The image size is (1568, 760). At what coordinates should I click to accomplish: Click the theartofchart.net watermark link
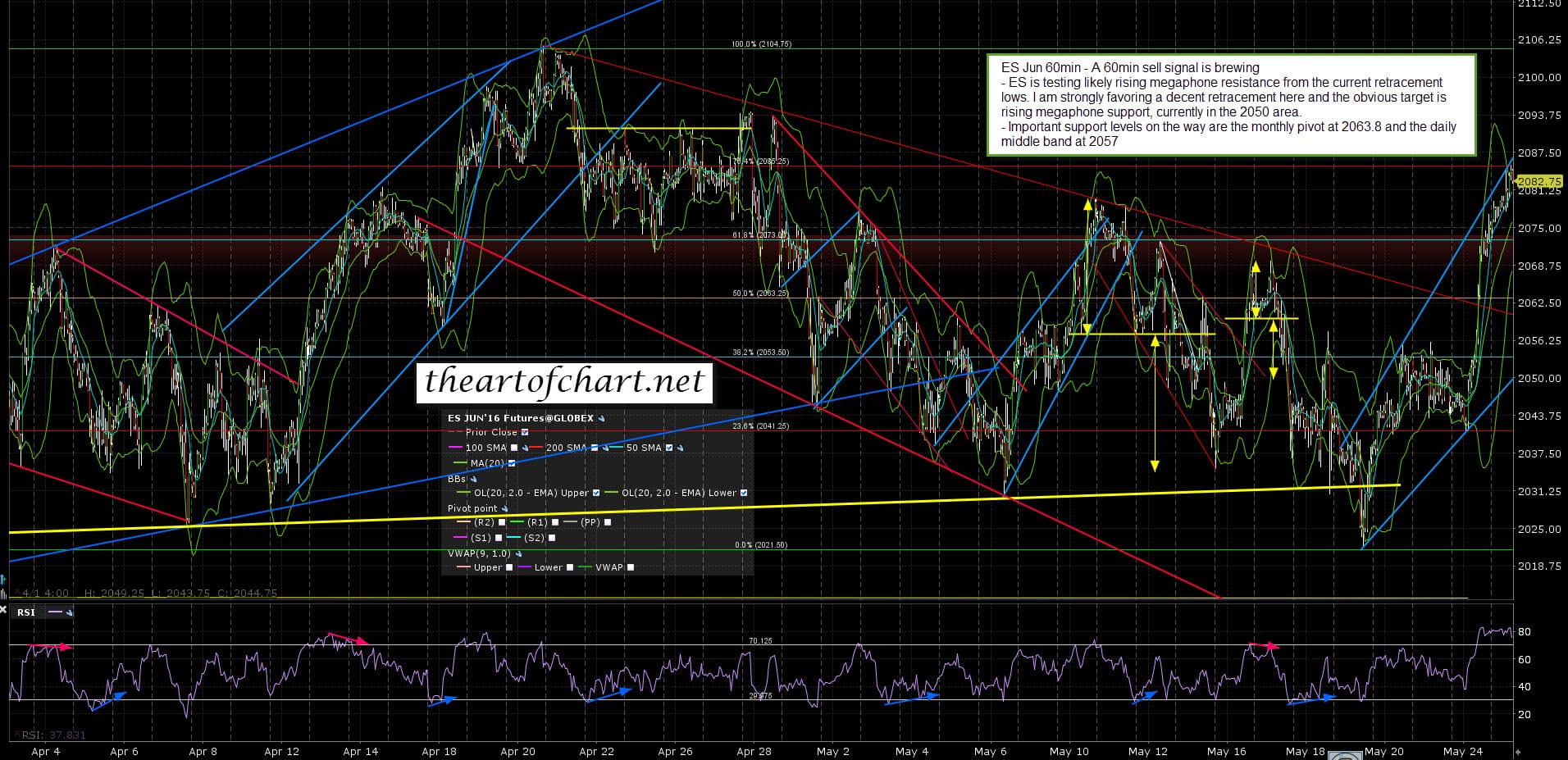point(564,381)
